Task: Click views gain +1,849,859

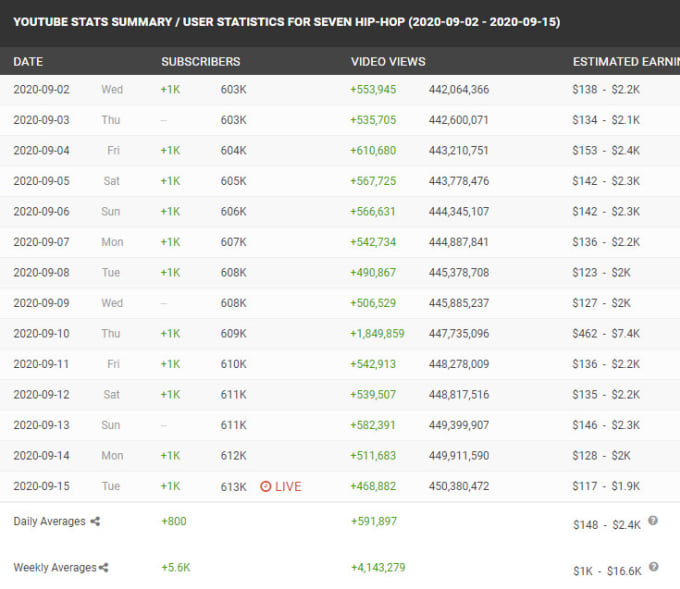Action: pos(377,334)
